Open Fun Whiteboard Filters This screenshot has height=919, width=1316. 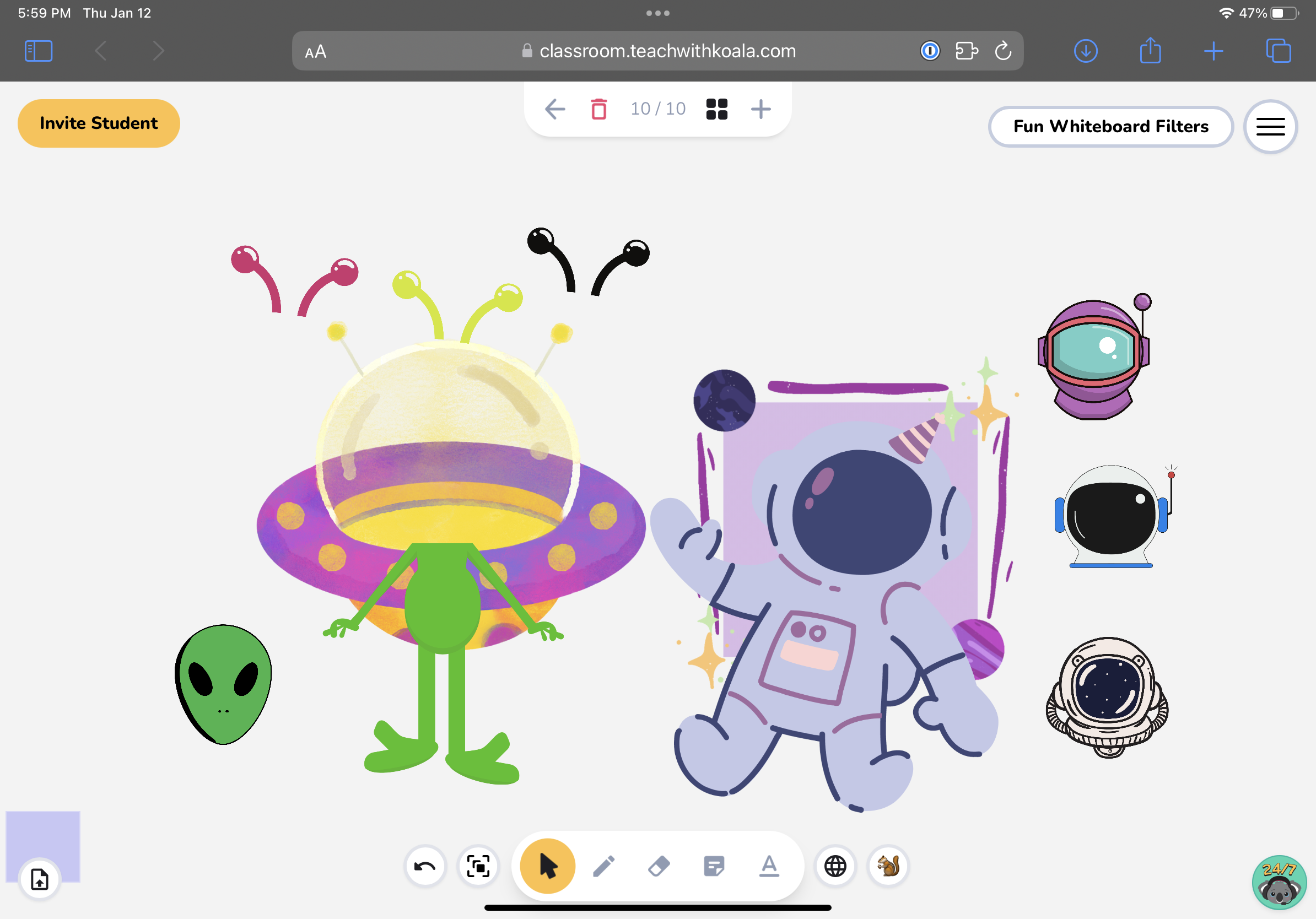1111,127
